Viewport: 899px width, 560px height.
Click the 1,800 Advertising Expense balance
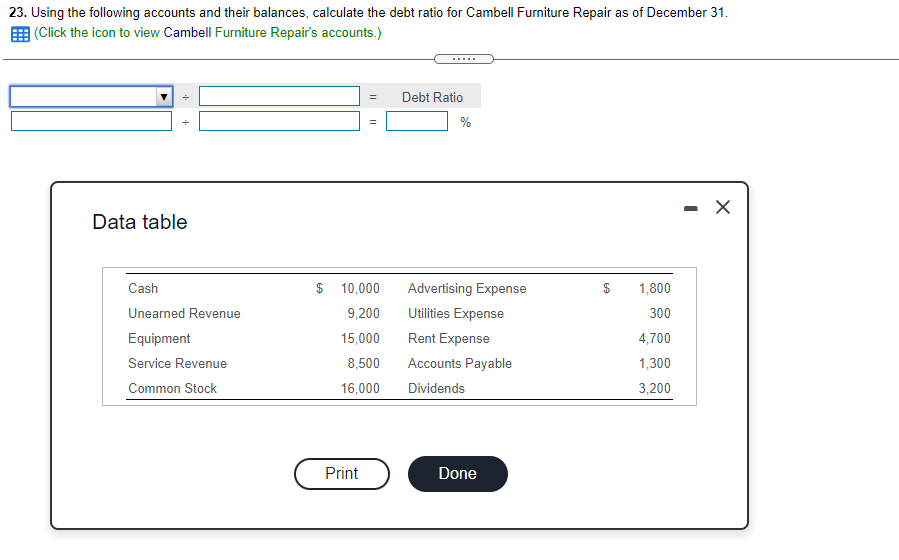655,288
